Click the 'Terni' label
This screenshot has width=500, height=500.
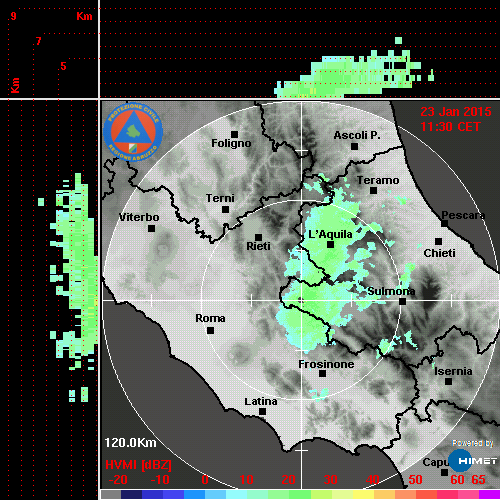coord(220,198)
